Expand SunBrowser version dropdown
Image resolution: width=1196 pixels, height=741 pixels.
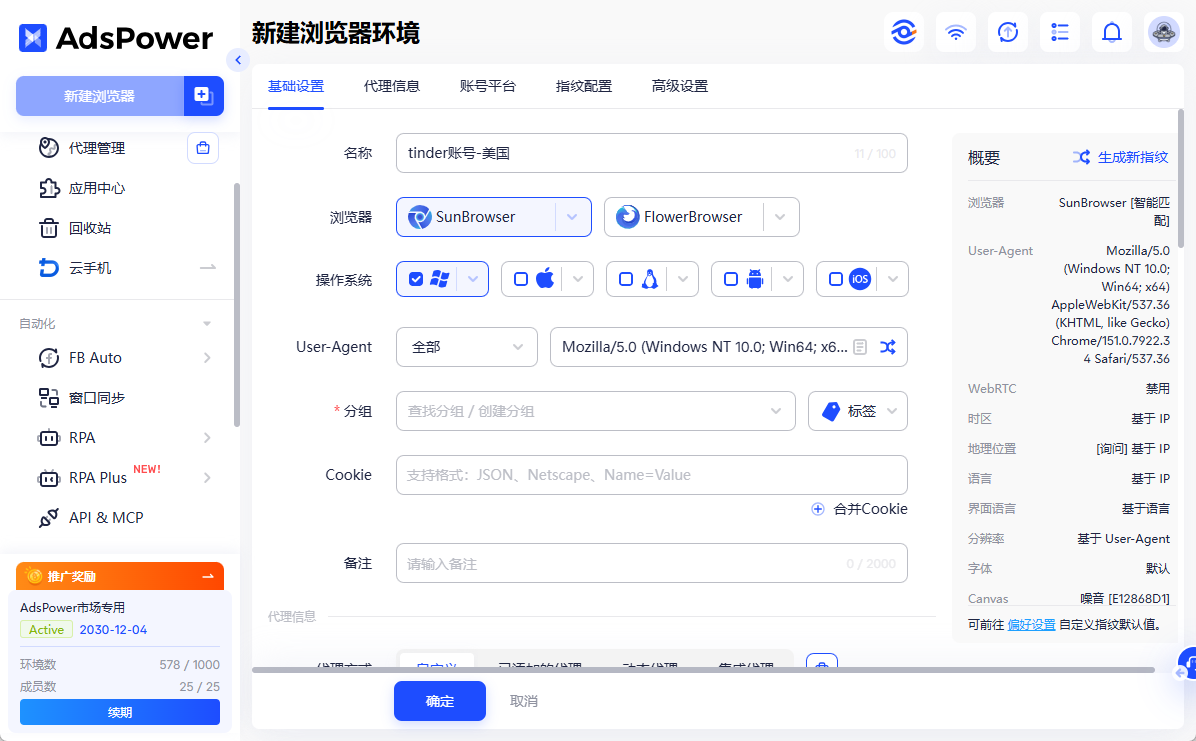(x=572, y=217)
